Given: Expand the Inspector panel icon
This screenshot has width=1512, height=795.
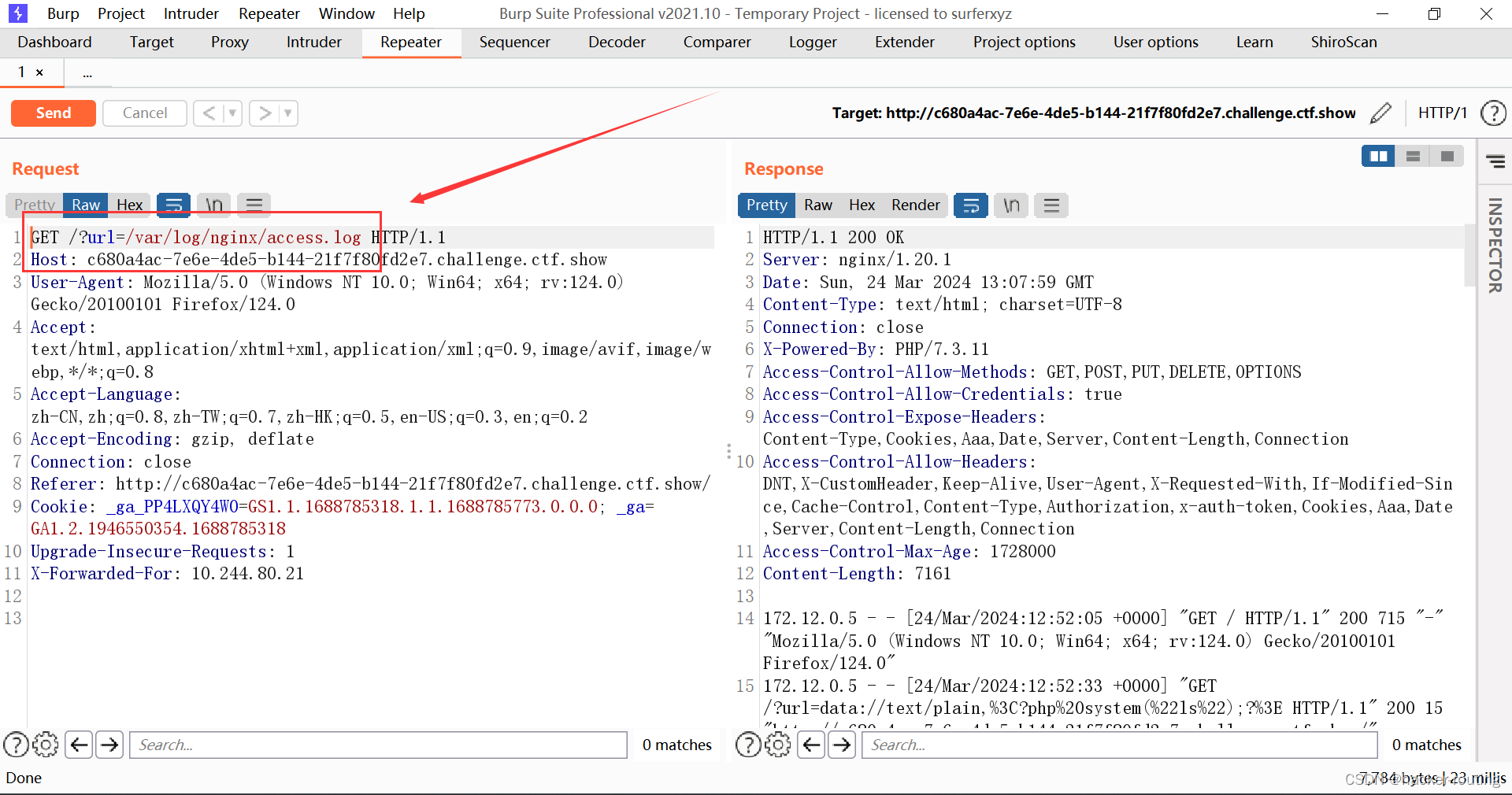Looking at the screenshot, I should [x=1495, y=162].
